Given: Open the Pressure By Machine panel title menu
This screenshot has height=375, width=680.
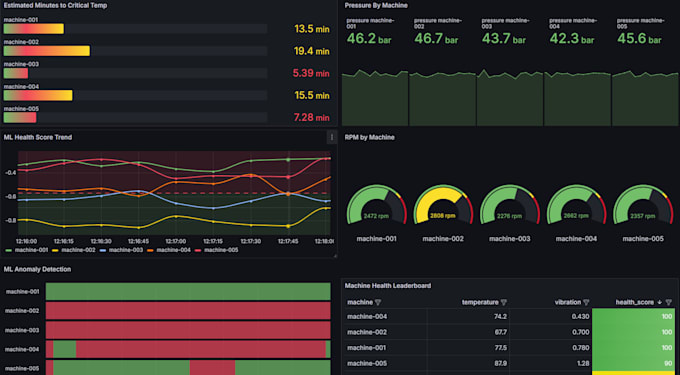Looking at the screenshot, I should (x=376, y=6).
